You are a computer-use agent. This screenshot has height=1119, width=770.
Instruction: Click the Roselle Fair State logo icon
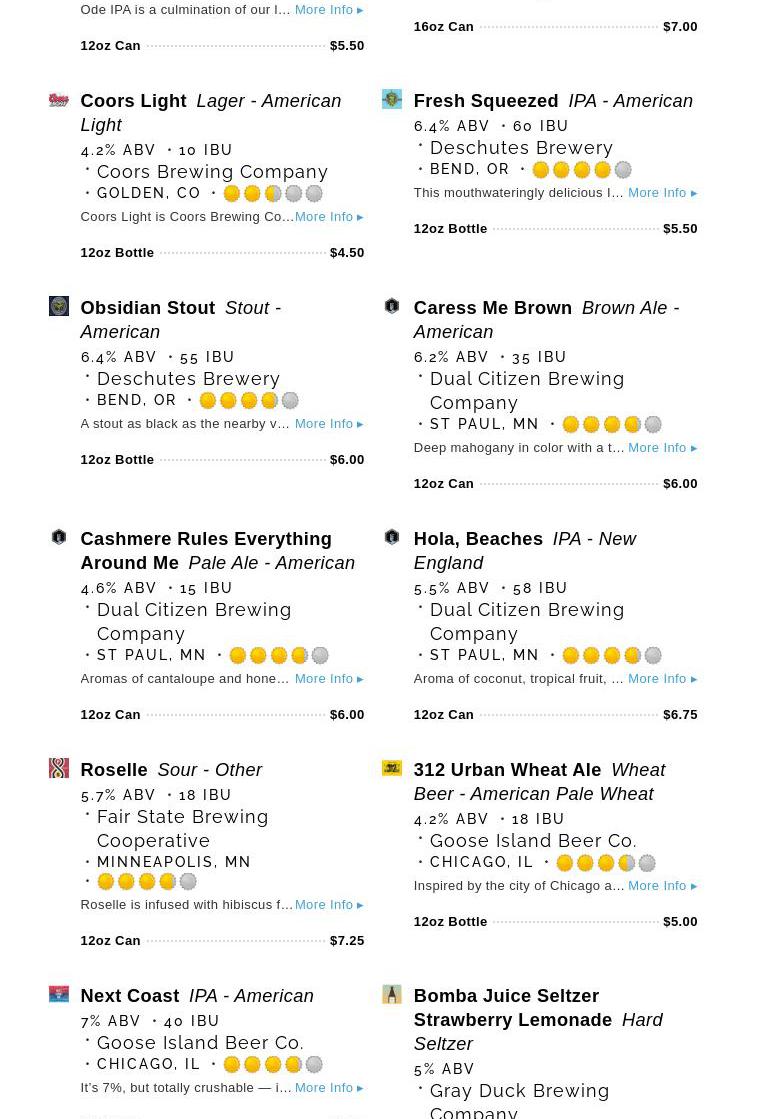[x=59, y=768]
